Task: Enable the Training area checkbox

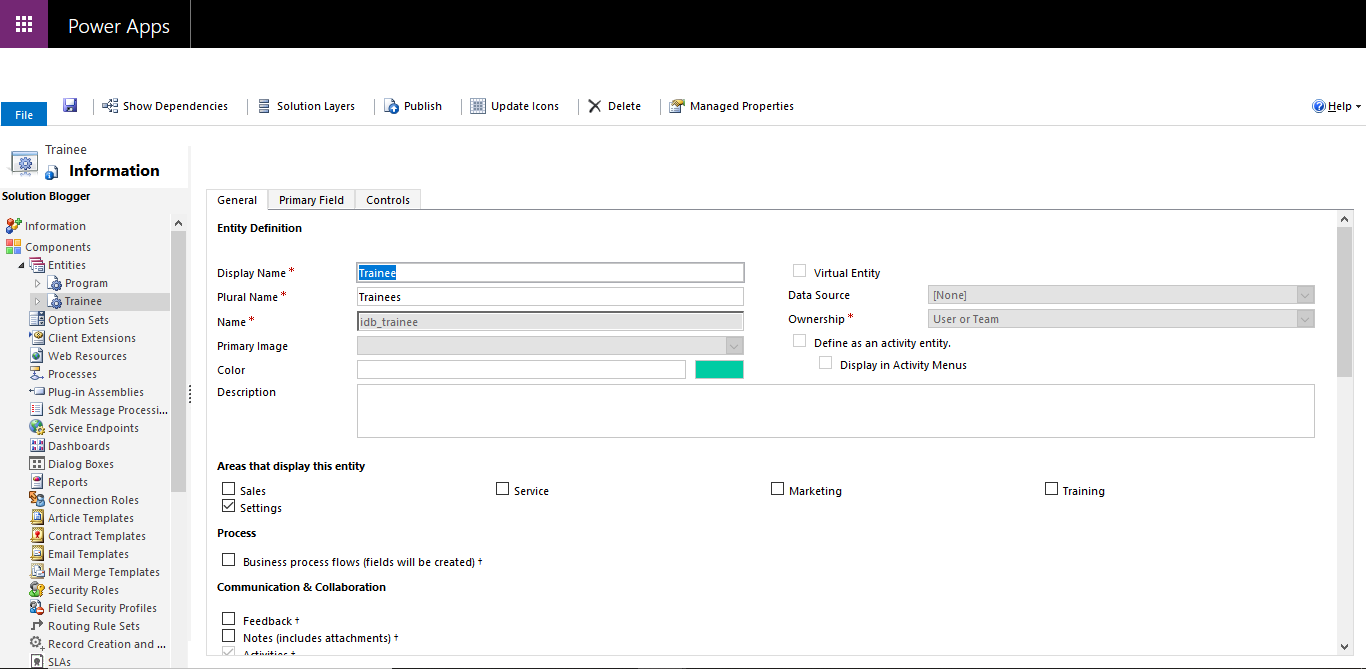Action: [1052, 489]
